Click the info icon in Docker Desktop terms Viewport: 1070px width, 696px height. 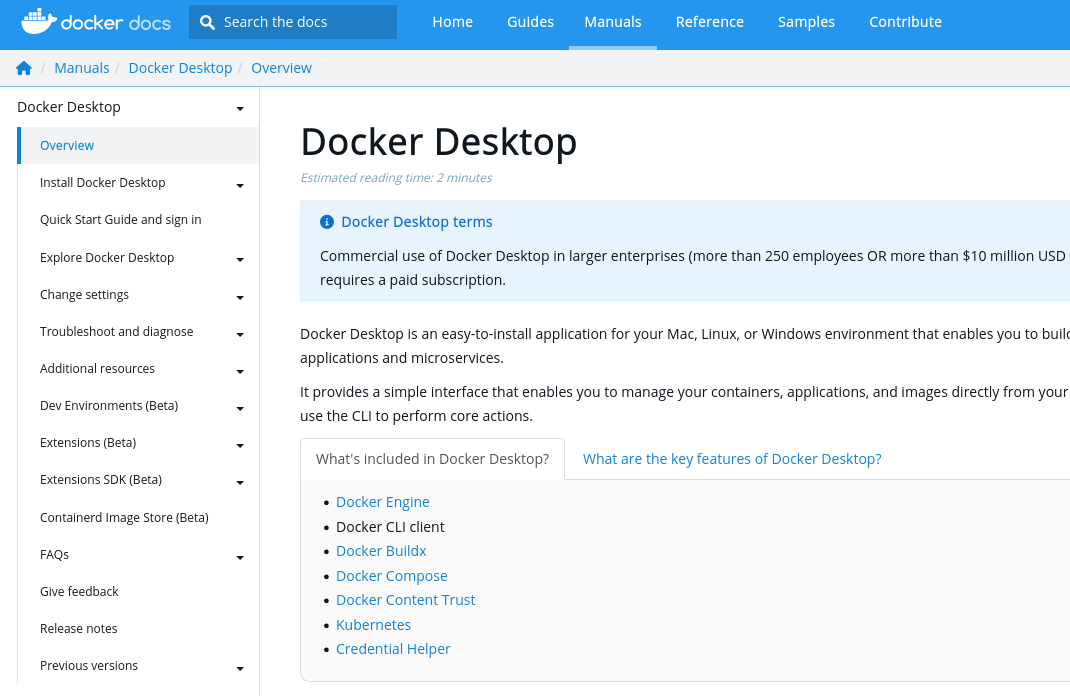pyautogui.click(x=327, y=221)
